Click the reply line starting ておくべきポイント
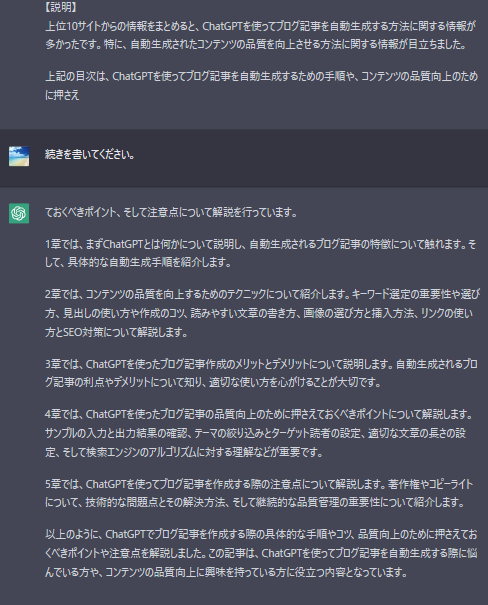The height and width of the screenshot is (605, 488). point(171,212)
